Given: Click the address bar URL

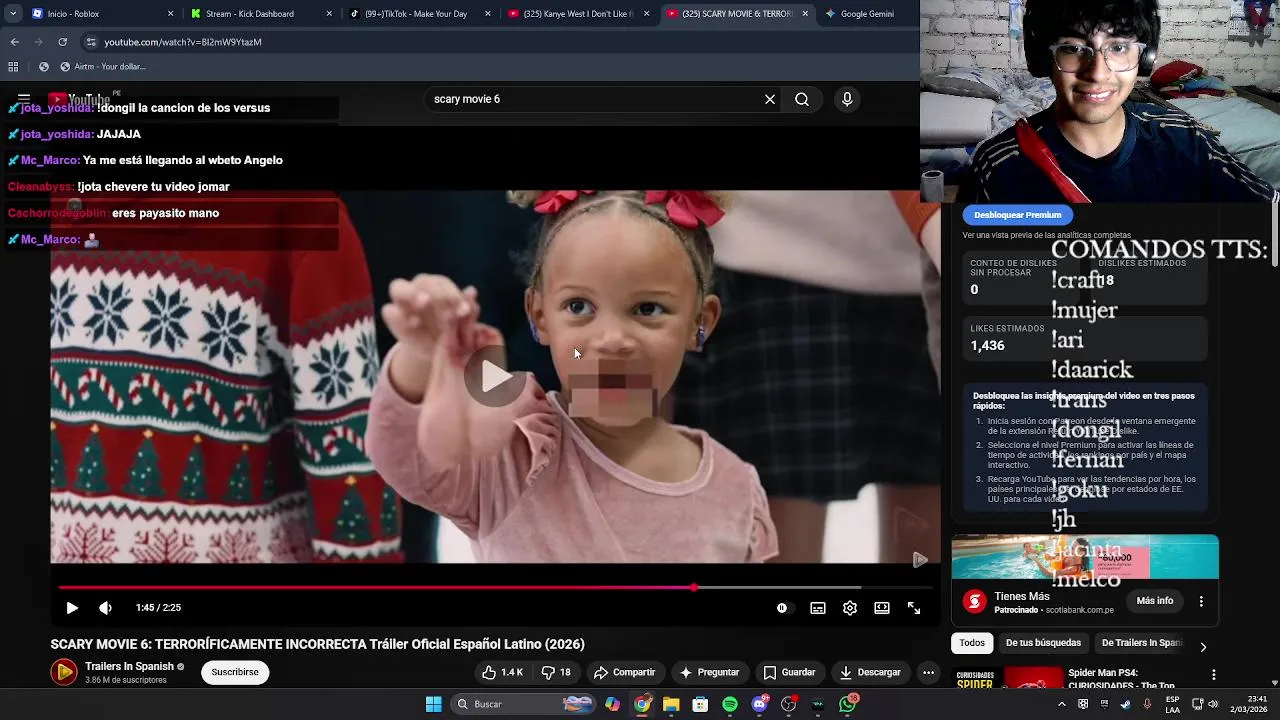Looking at the screenshot, I should 183,42.
